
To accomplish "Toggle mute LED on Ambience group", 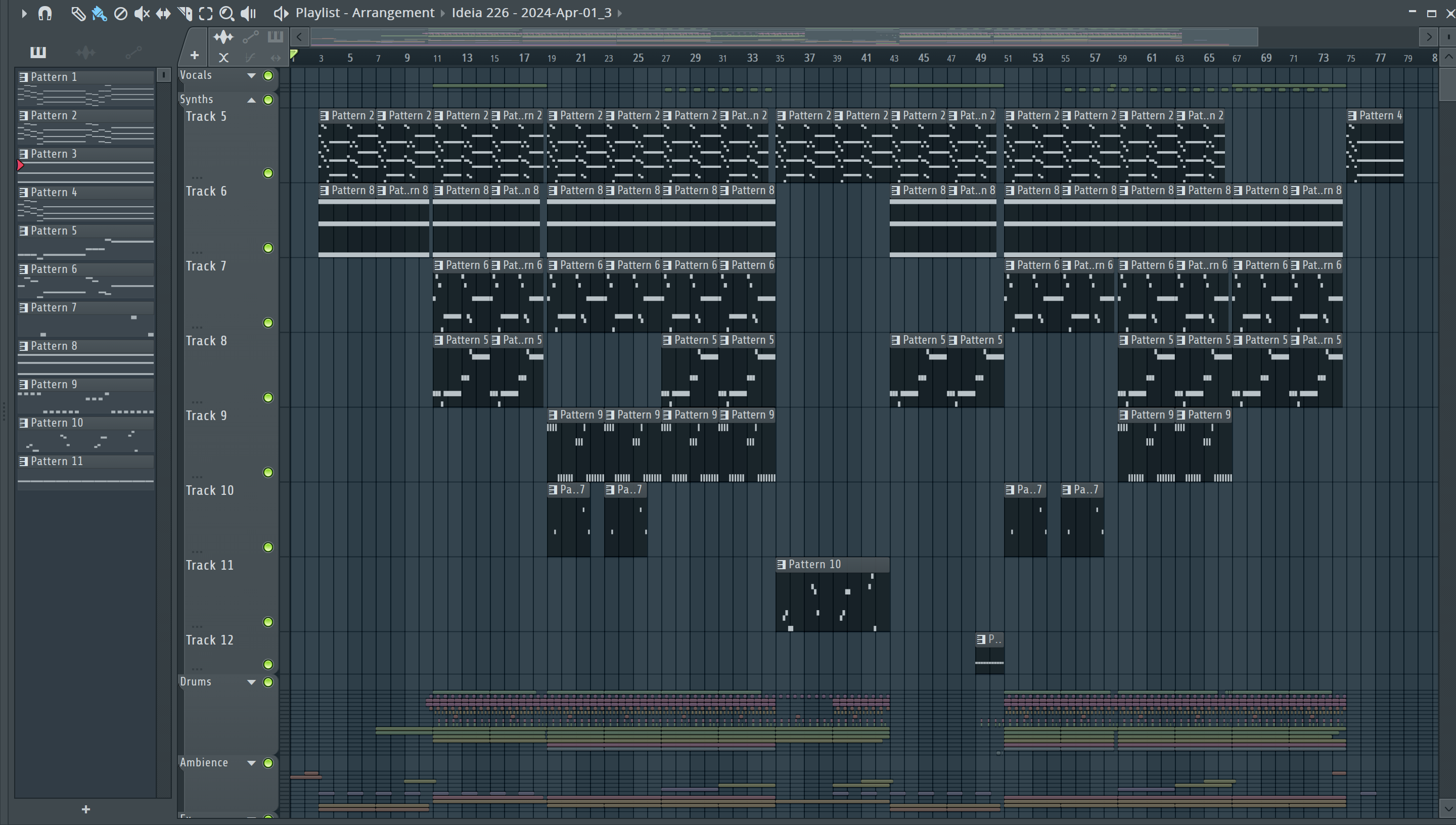I will [268, 763].
